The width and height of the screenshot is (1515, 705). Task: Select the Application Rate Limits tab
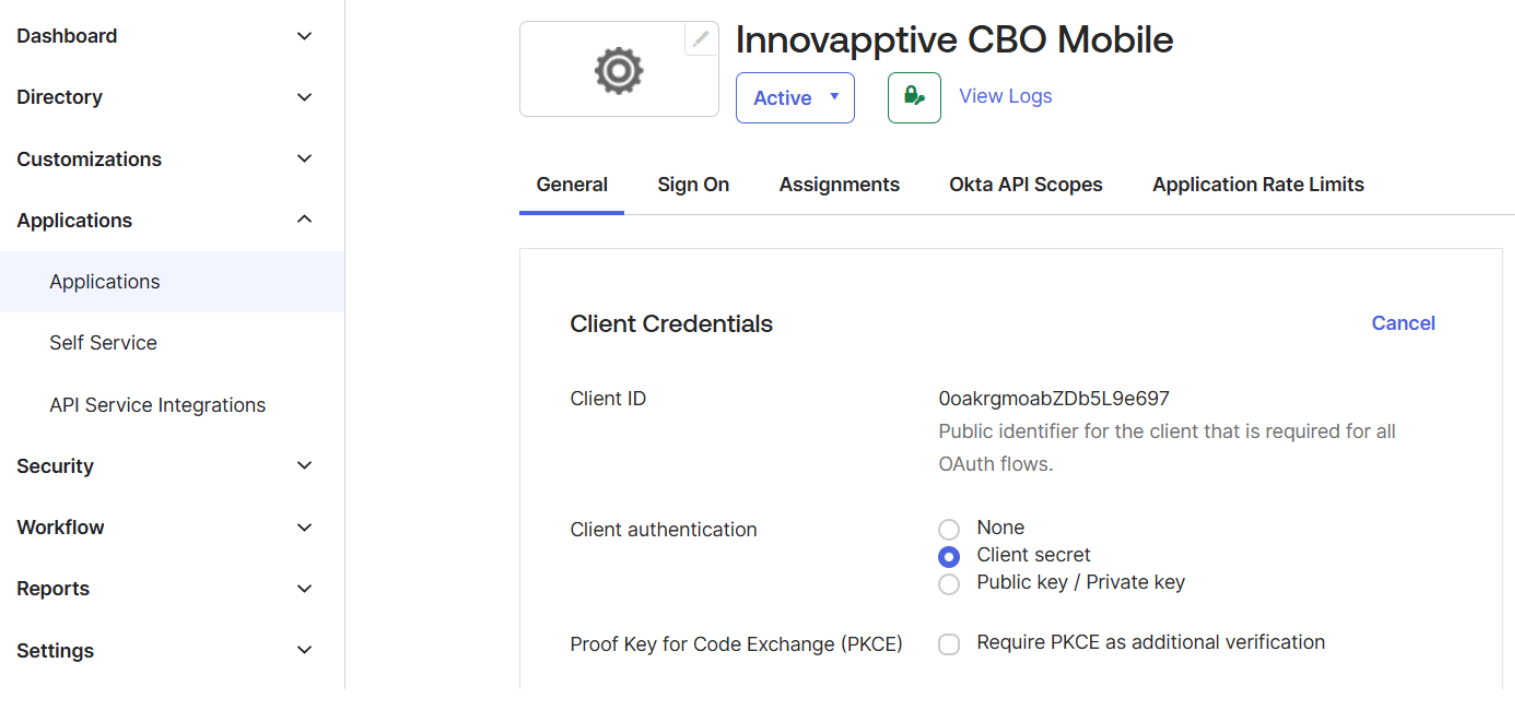(x=1257, y=185)
